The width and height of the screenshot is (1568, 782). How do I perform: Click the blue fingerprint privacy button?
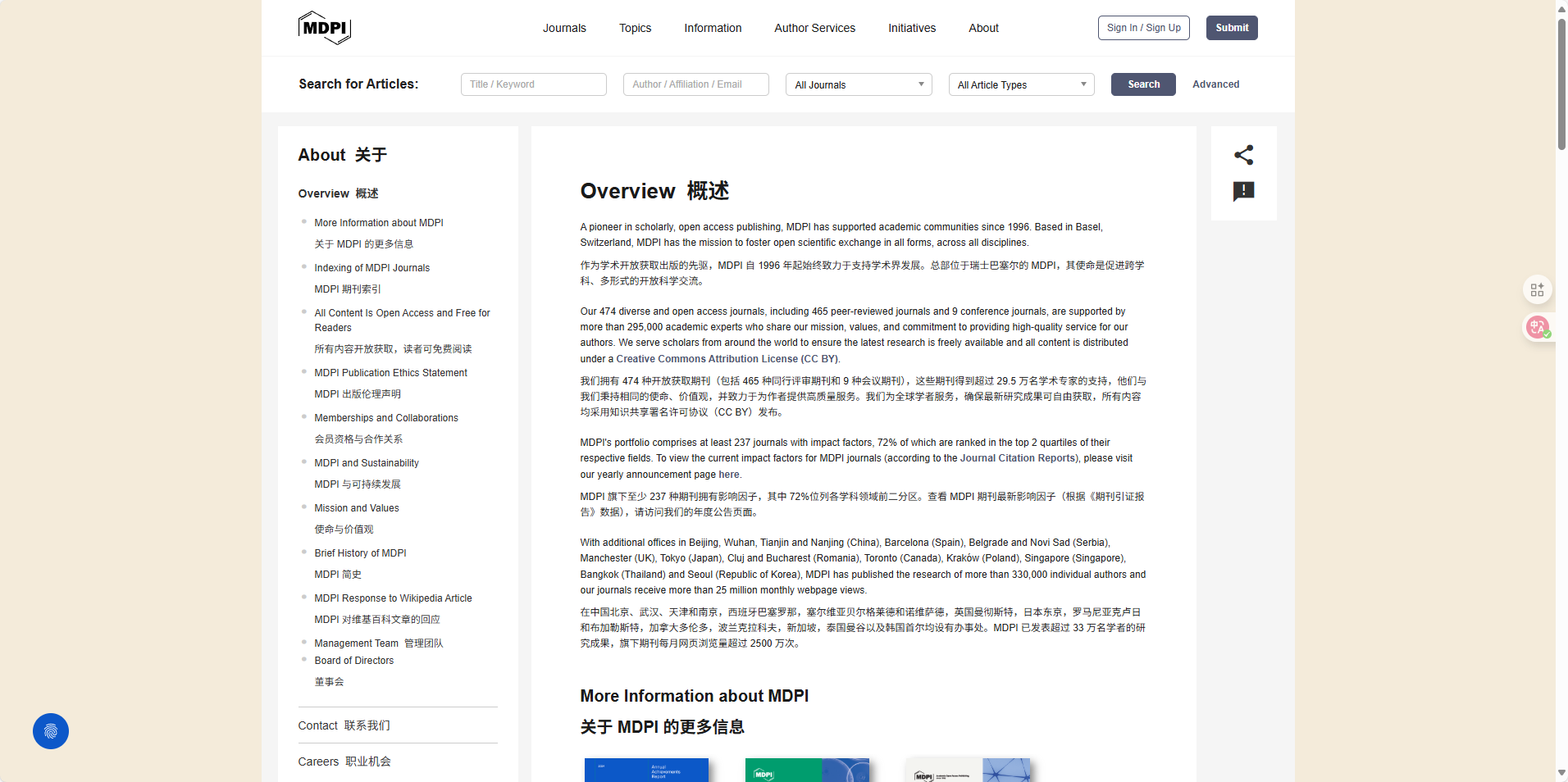point(51,731)
